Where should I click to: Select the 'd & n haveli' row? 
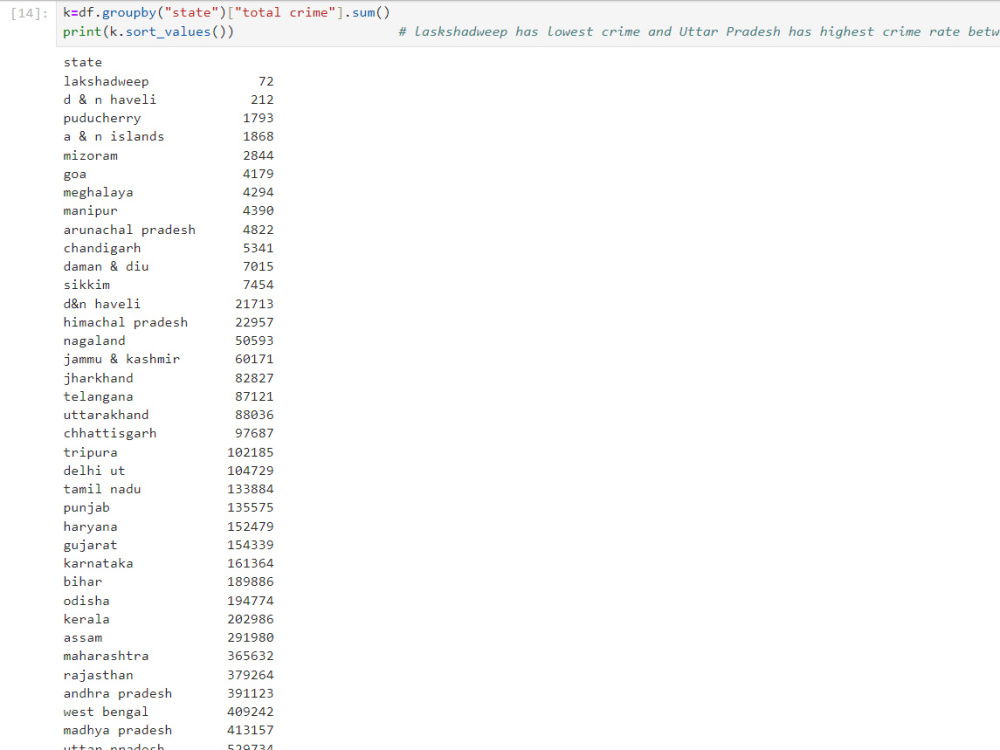tap(168, 99)
